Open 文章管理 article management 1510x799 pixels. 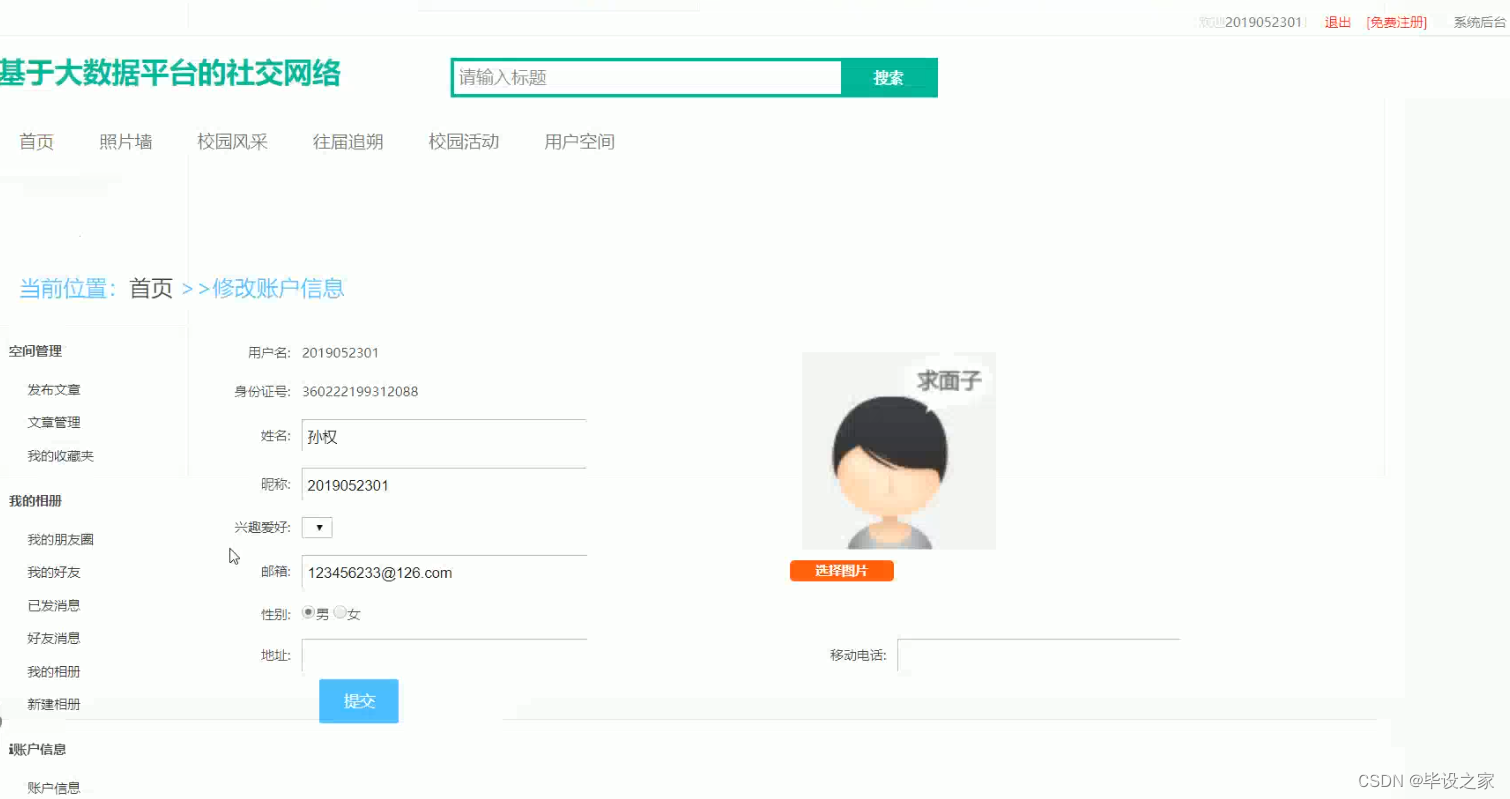[x=54, y=421]
